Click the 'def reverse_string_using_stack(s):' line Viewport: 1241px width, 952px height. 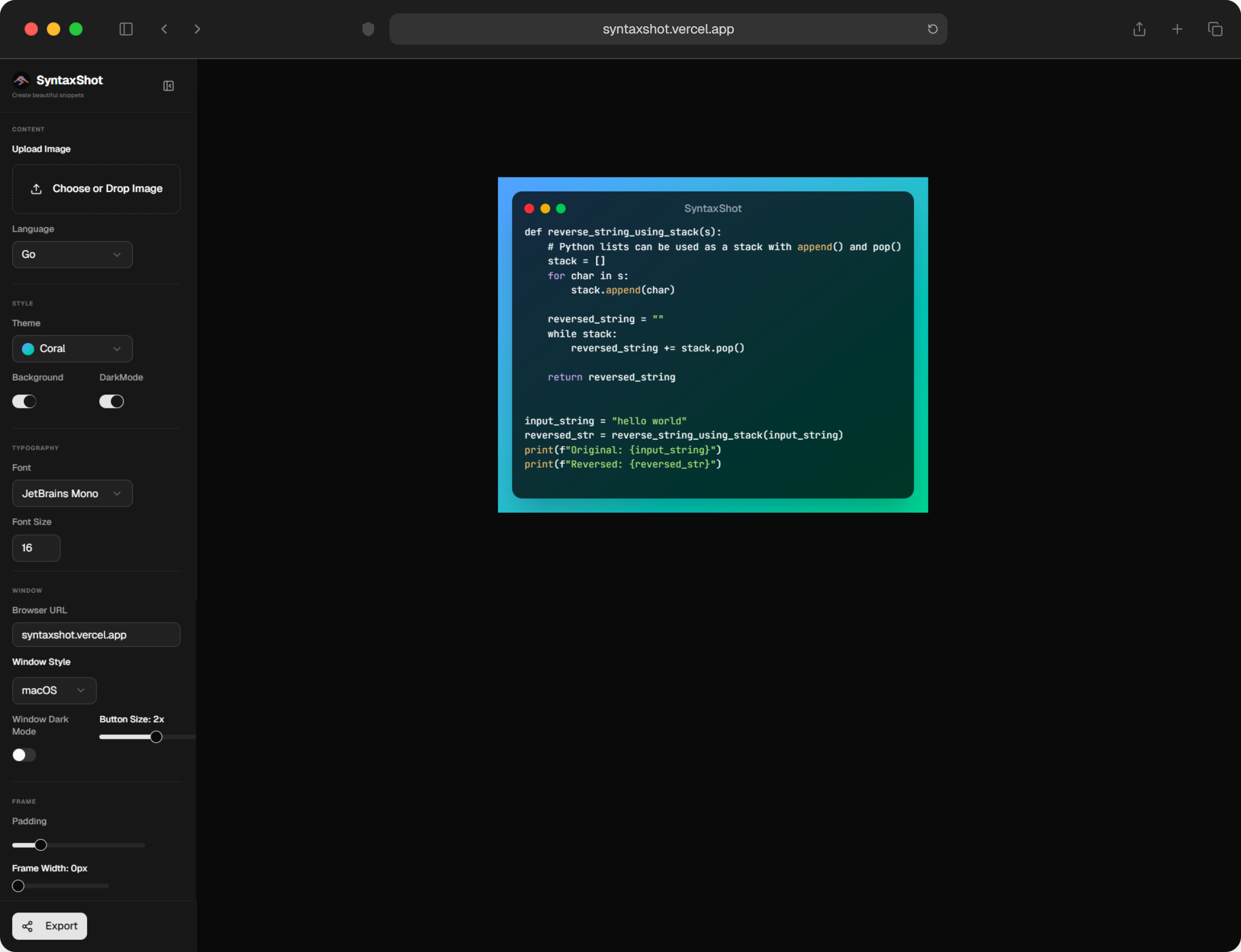tap(623, 232)
